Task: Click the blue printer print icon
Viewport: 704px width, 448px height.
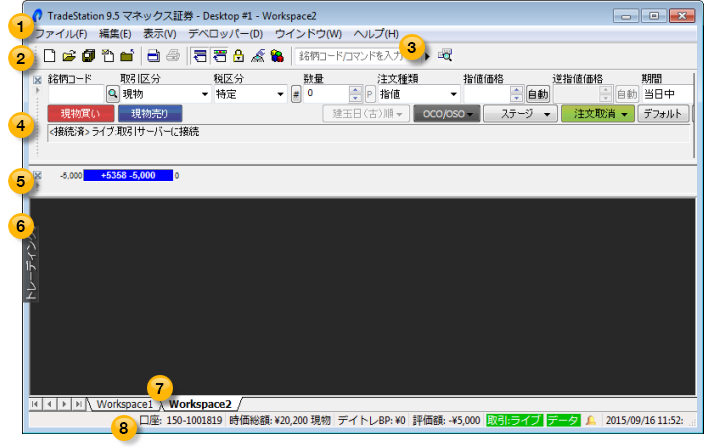Action: (154, 56)
